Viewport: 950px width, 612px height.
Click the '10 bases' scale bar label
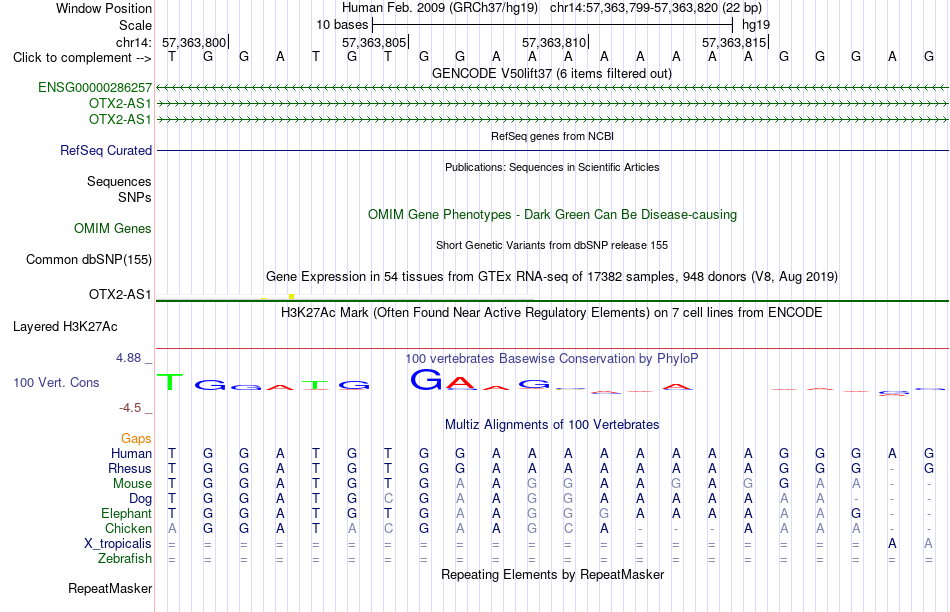342,25
